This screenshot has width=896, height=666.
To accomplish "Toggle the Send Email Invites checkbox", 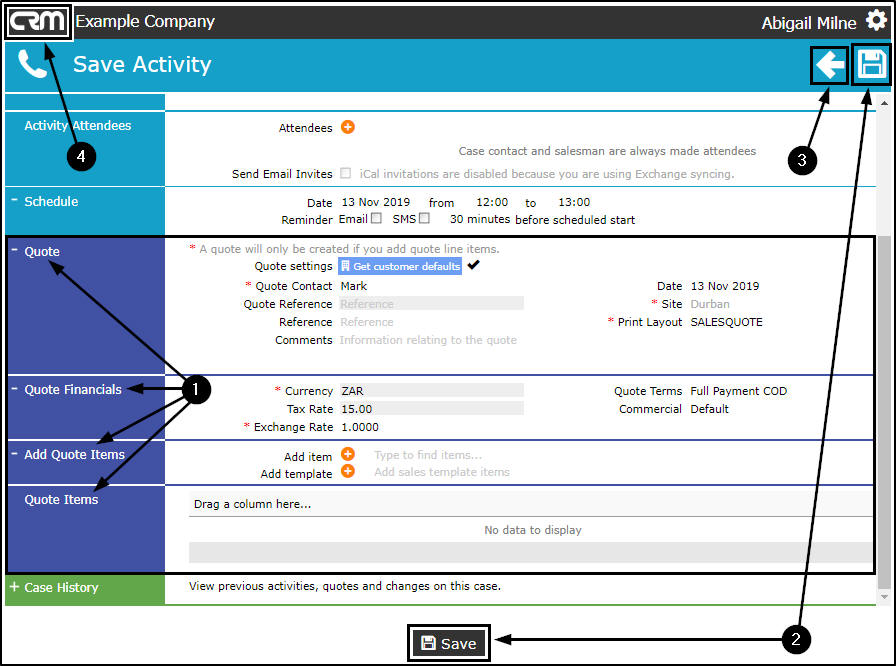I will [345, 173].
